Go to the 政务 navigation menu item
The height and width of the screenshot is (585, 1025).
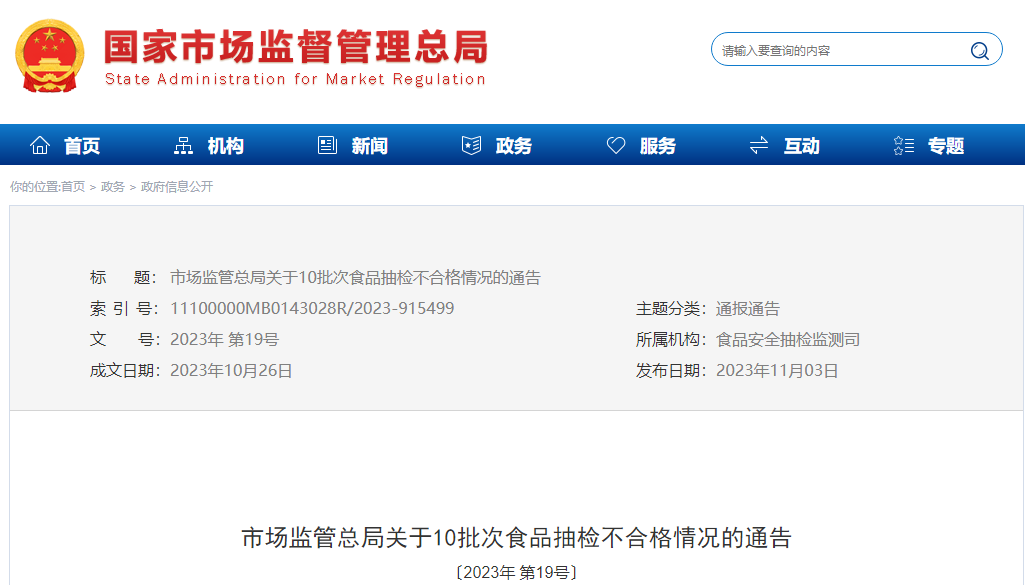tap(514, 146)
